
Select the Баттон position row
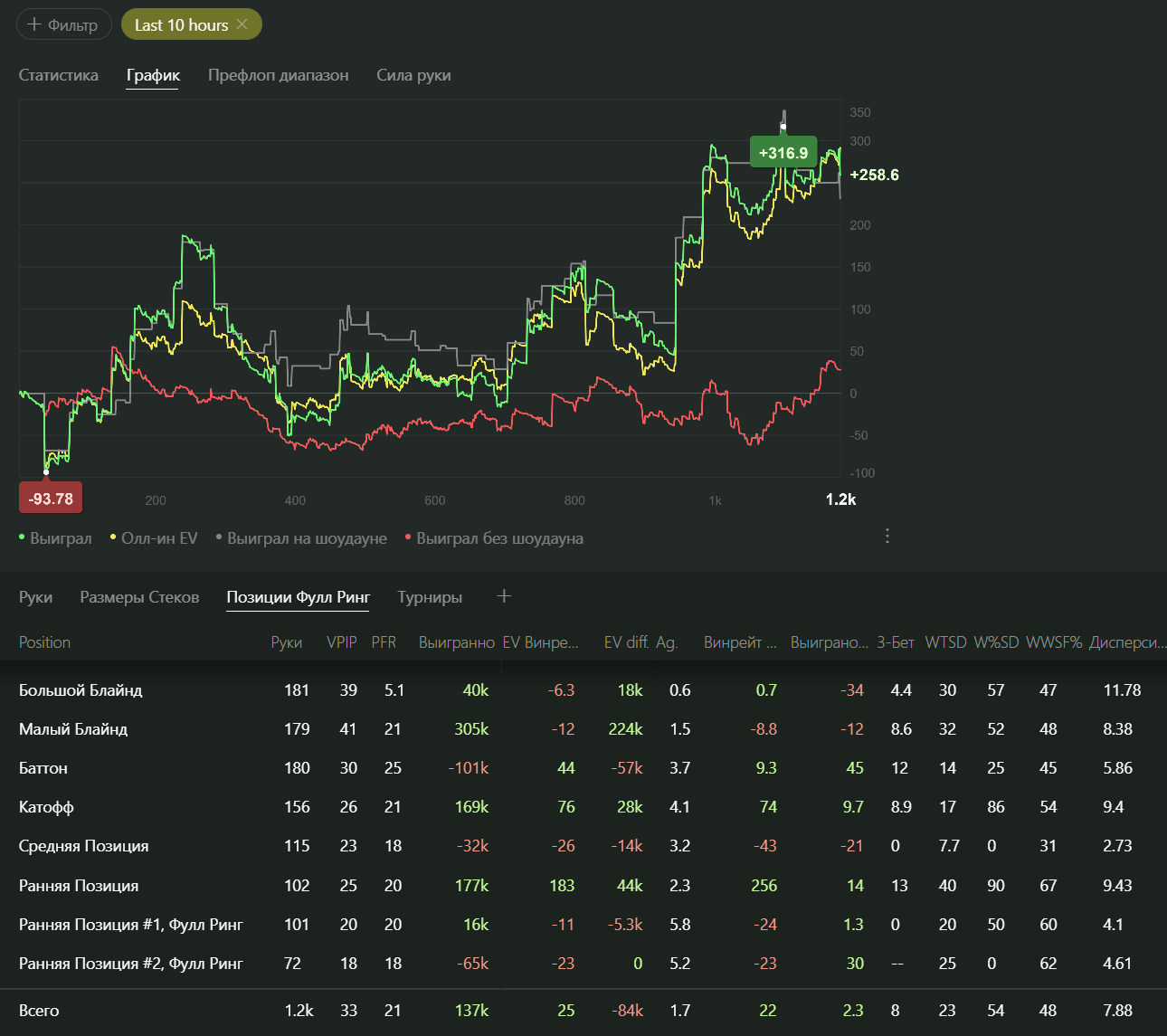tap(583, 768)
